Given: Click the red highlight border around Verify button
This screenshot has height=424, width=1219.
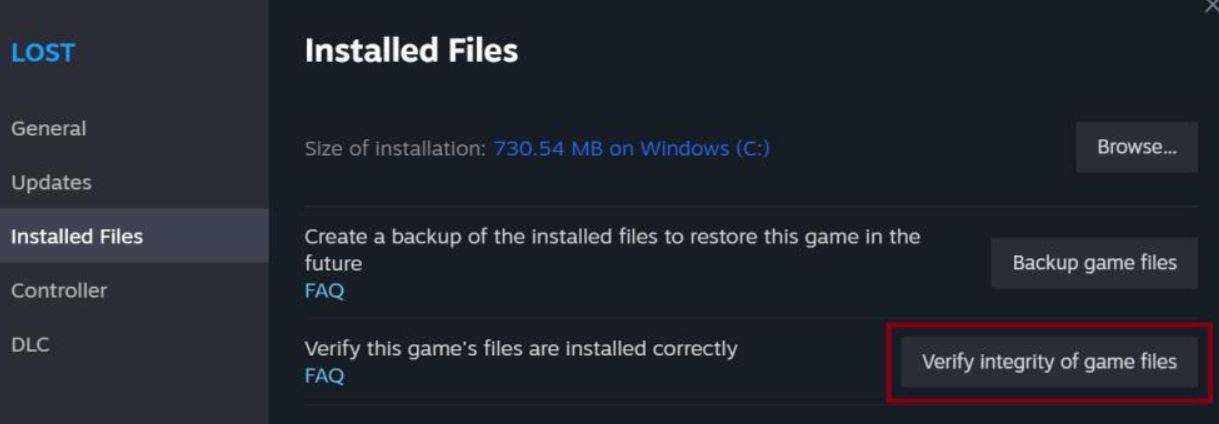Looking at the screenshot, I should point(889,362).
